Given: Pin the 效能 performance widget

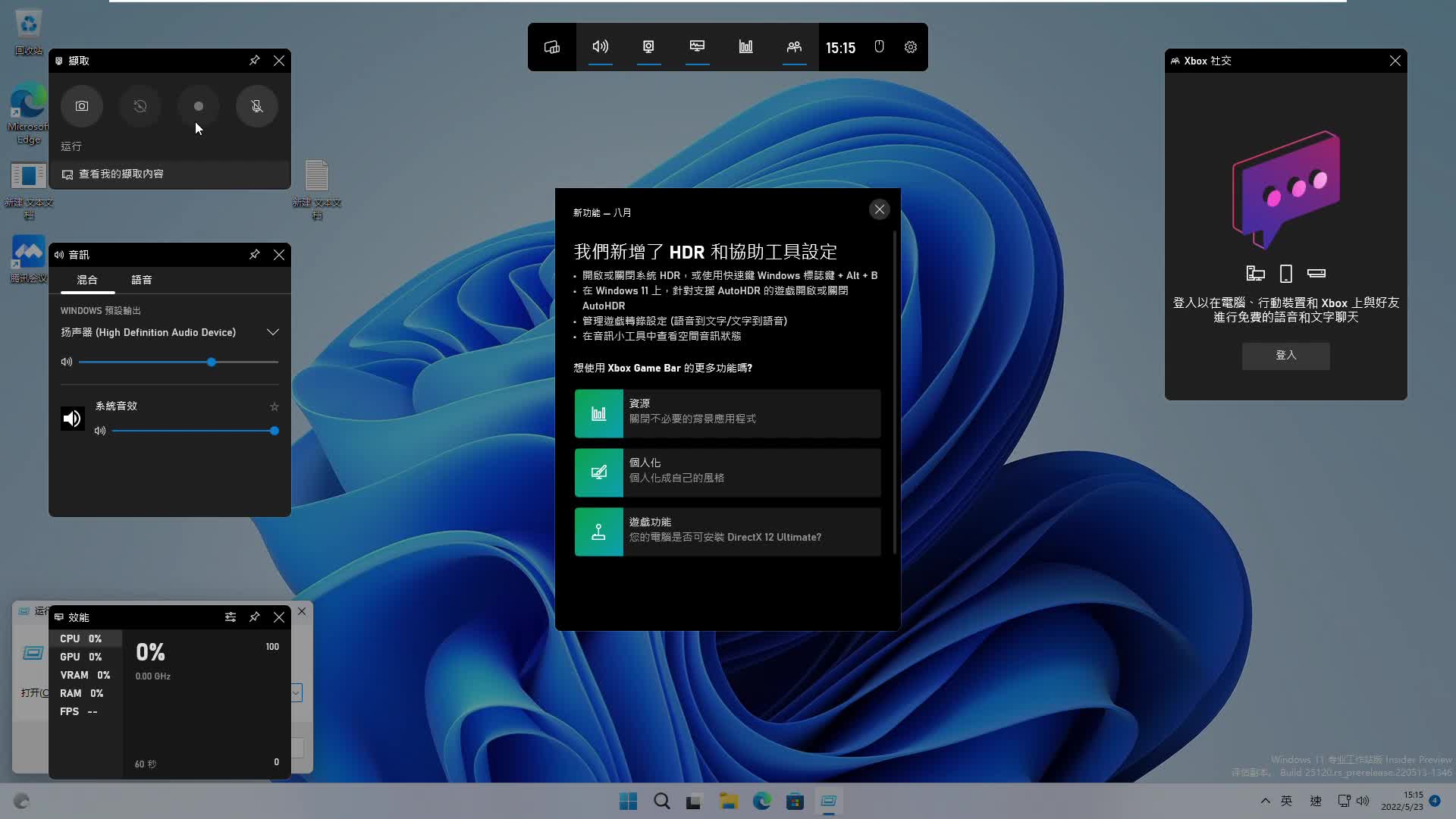Looking at the screenshot, I should click(255, 617).
